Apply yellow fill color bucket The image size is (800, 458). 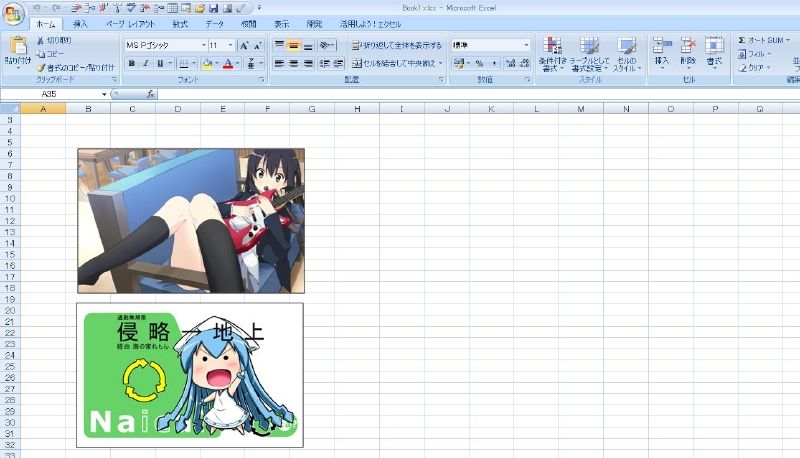coord(207,63)
